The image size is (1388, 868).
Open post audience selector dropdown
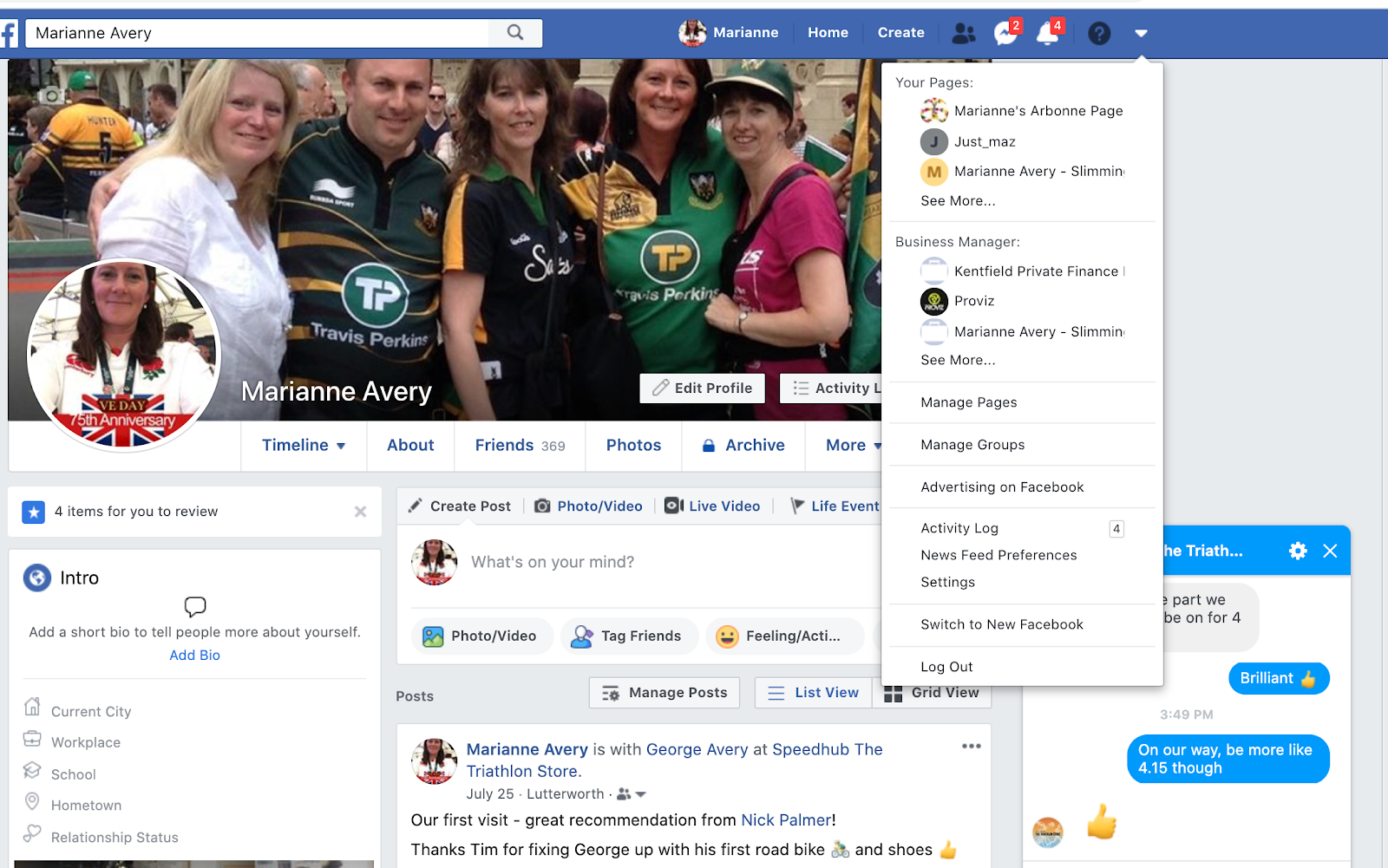(x=632, y=794)
